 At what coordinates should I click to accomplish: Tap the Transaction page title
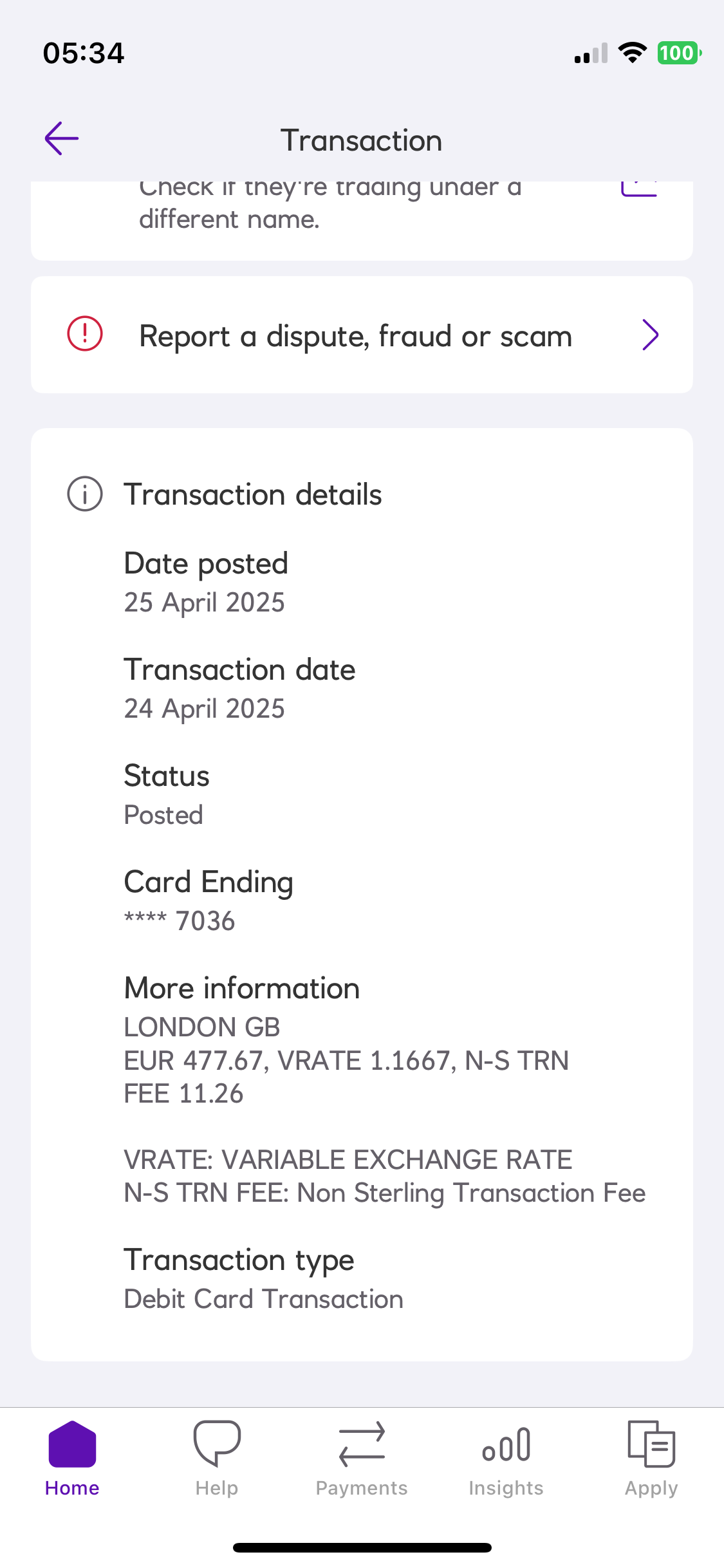pos(361,140)
